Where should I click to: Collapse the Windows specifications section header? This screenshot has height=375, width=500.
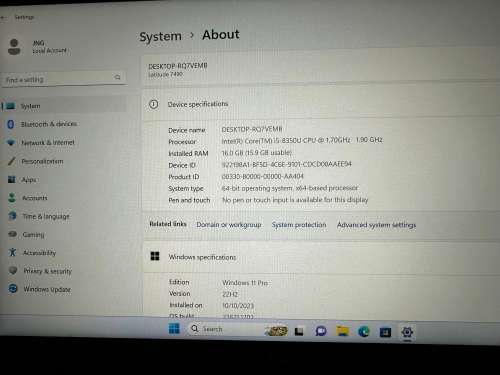click(x=322, y=257)
